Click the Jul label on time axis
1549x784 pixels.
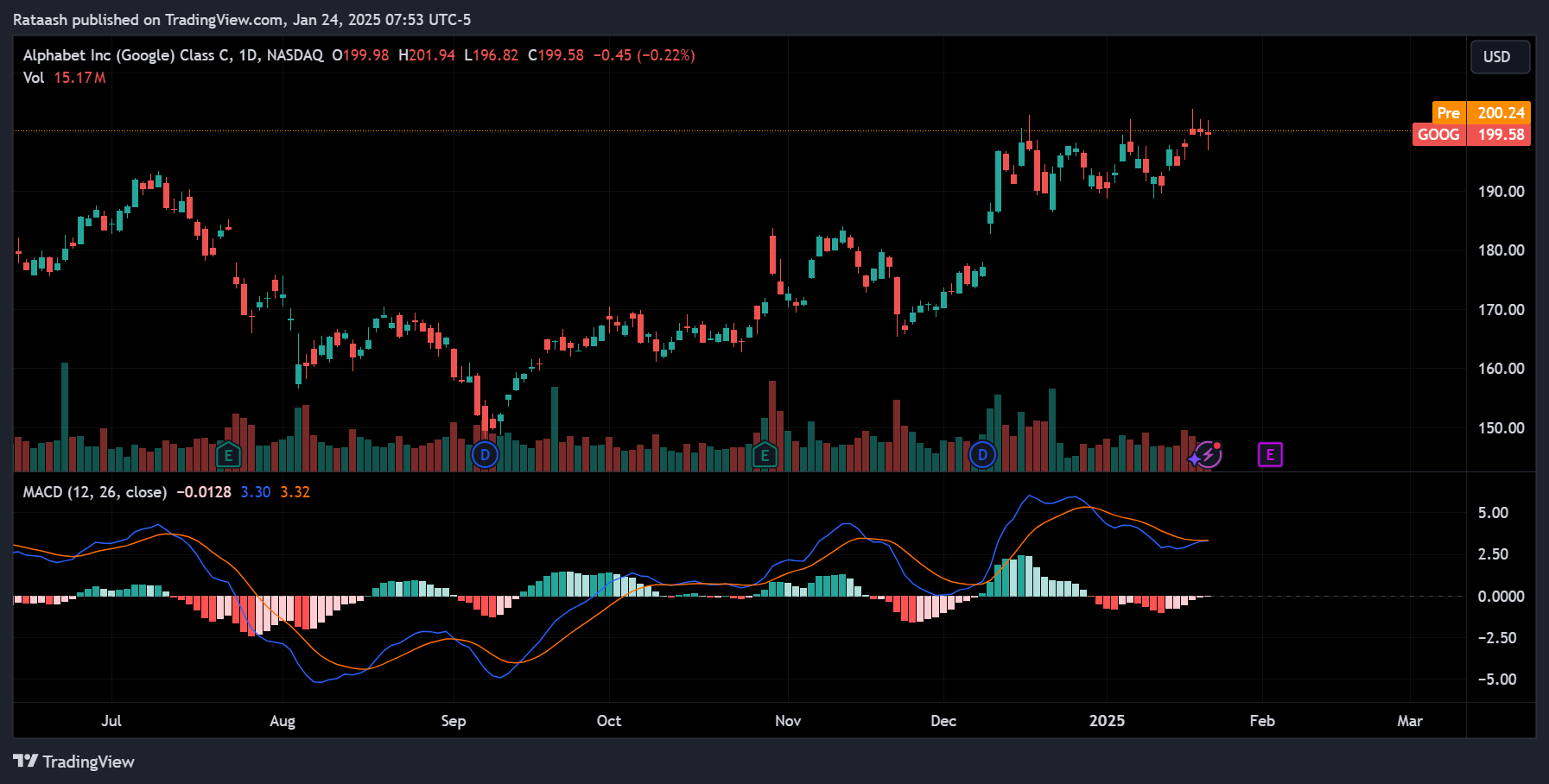pyautogui.click(x=111, y=721)
